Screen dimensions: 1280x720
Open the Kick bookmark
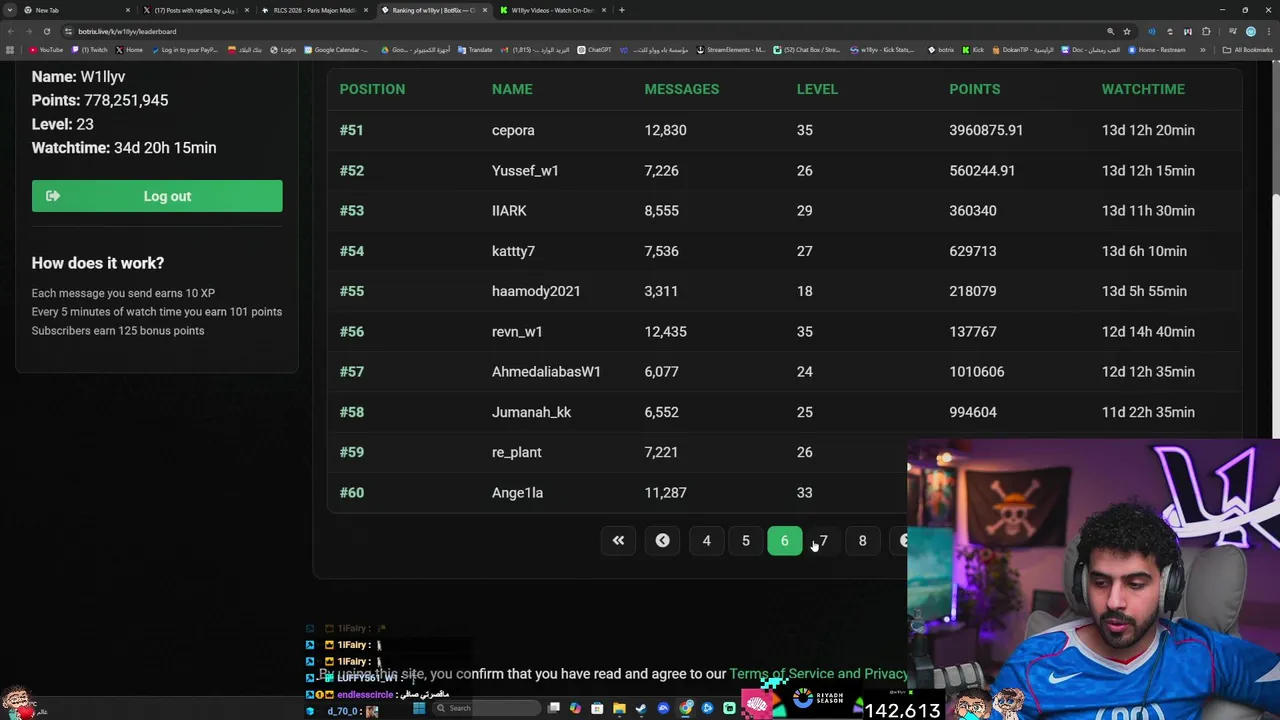pyautogui.click(x=974, y=50)
